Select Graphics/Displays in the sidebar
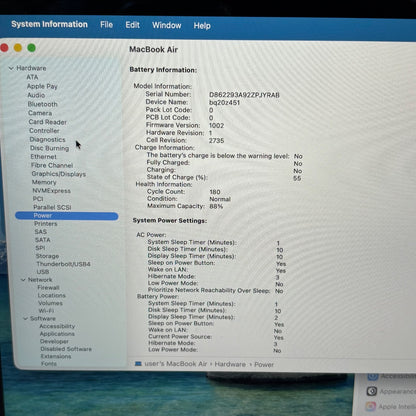Image resolution: width=416 pixels, height=416 pixels. point(59,174)
